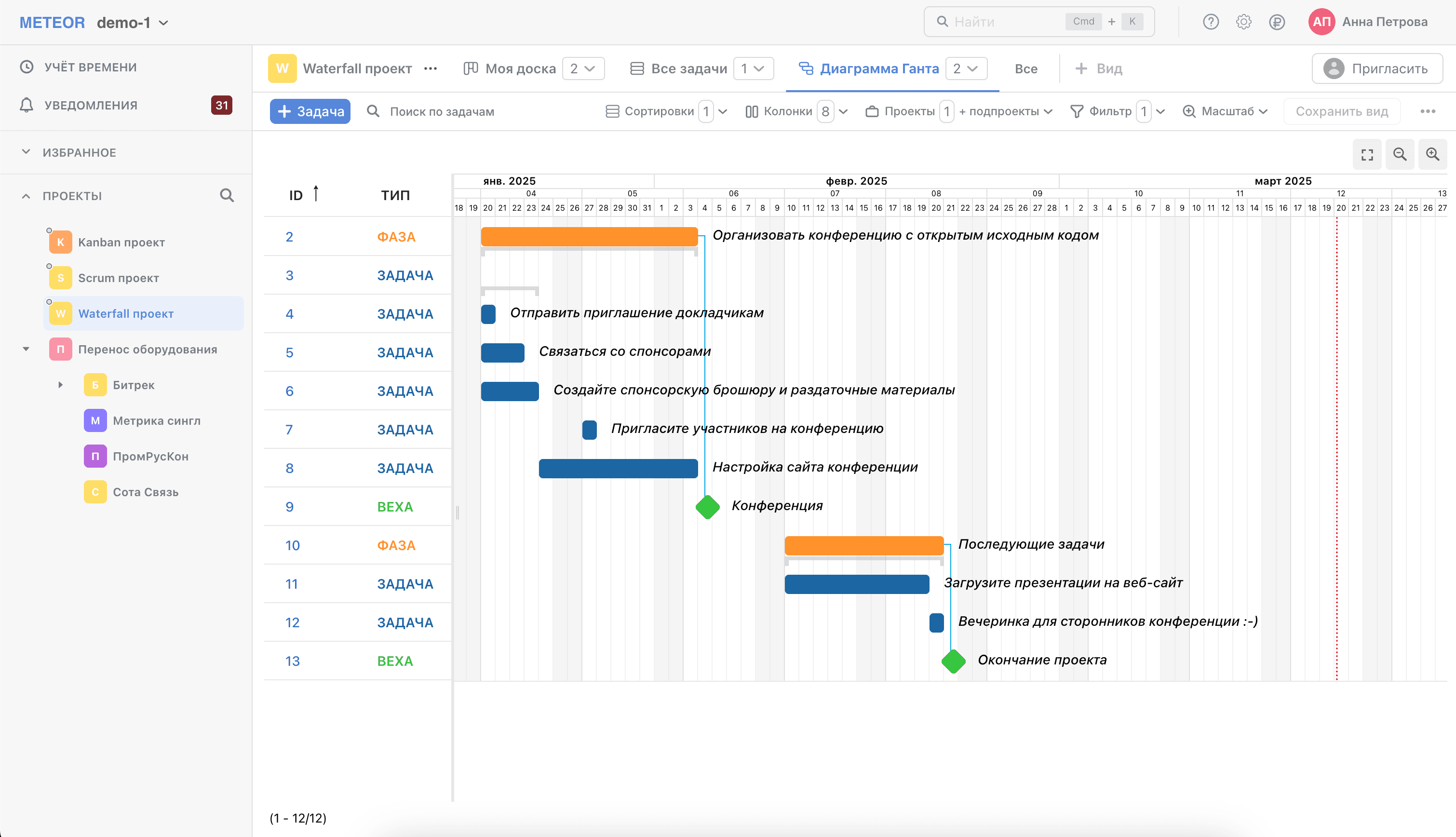1456x837 pixels.
Task: Open demo-1 workspace dropdown
Action: click(x=133, y=22)
